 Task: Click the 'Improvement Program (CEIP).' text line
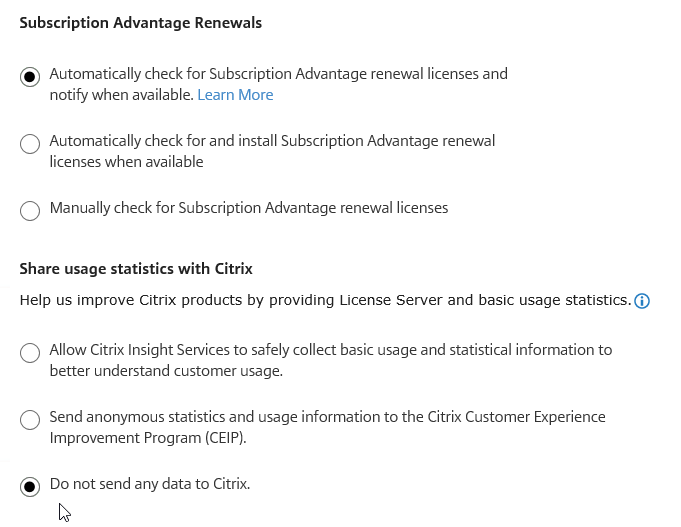coord(148,438)
